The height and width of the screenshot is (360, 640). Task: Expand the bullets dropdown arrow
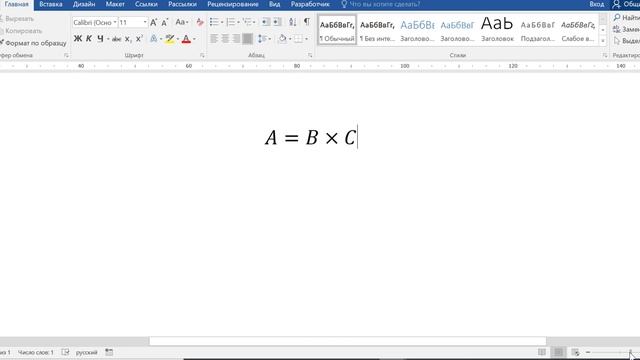click(222, 22)
